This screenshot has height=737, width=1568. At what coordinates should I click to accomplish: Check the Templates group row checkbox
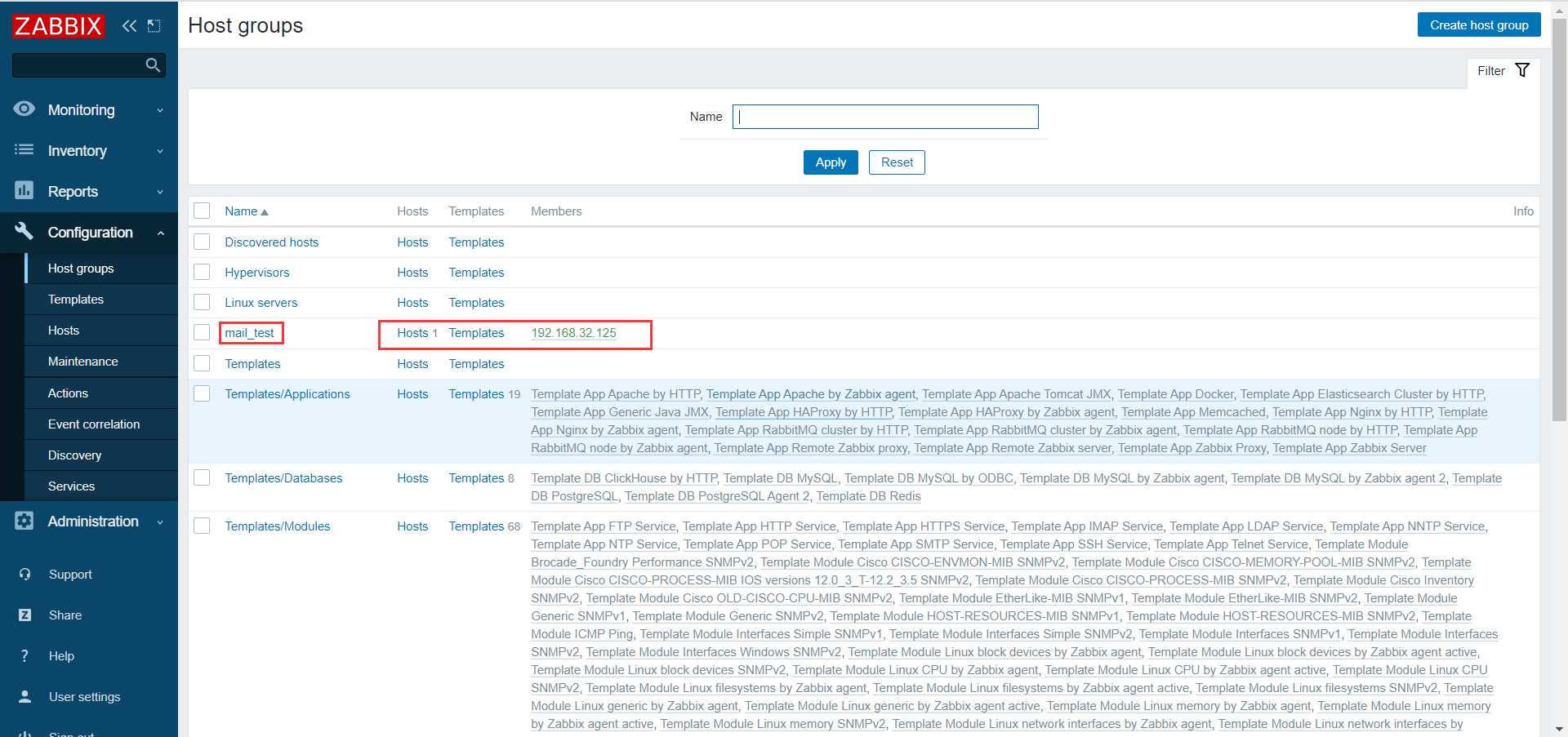tap(202, 363)
